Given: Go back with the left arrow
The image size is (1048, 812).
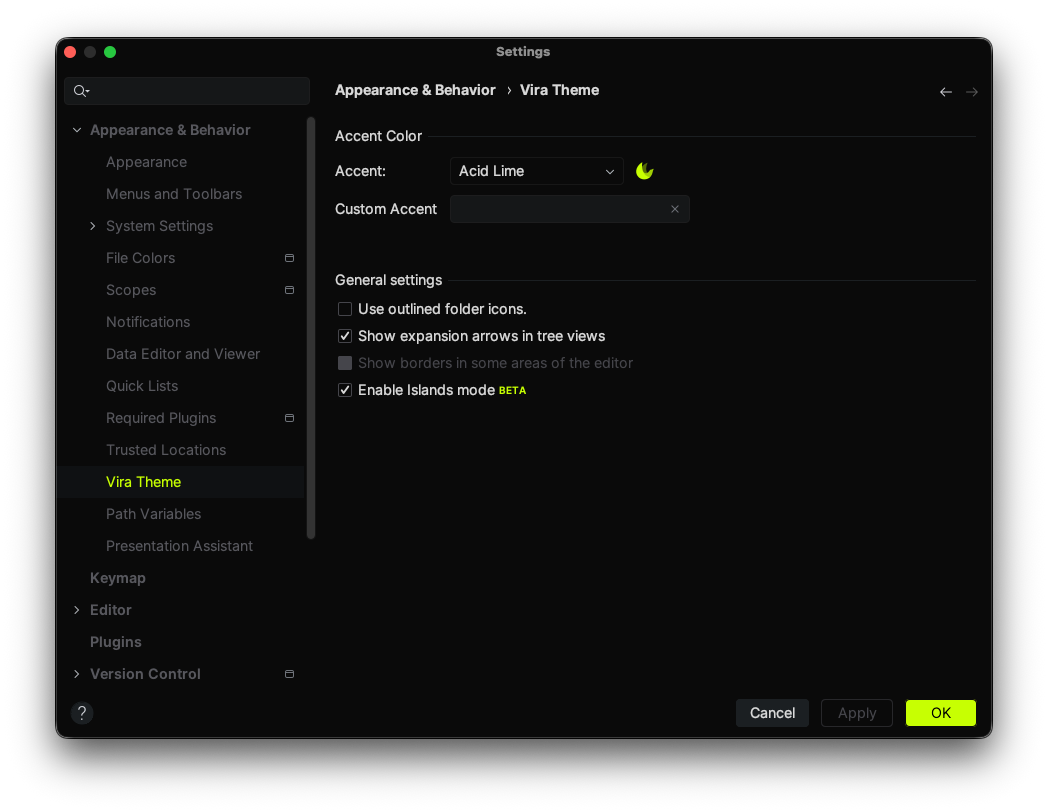Looking at the screenshot, I should (x=945, y=92).
